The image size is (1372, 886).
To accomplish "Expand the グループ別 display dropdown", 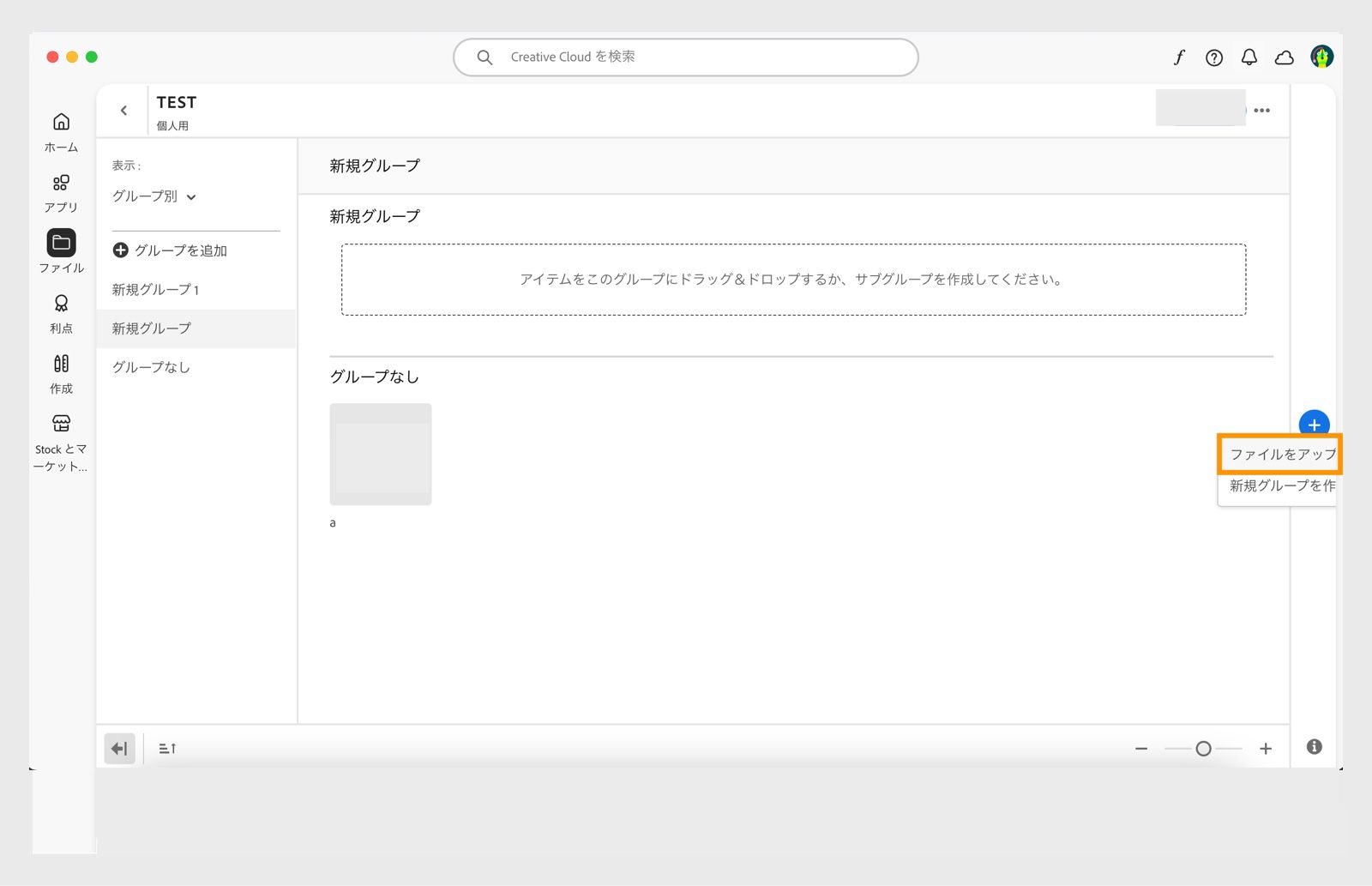I will click(x=154, y=196).
